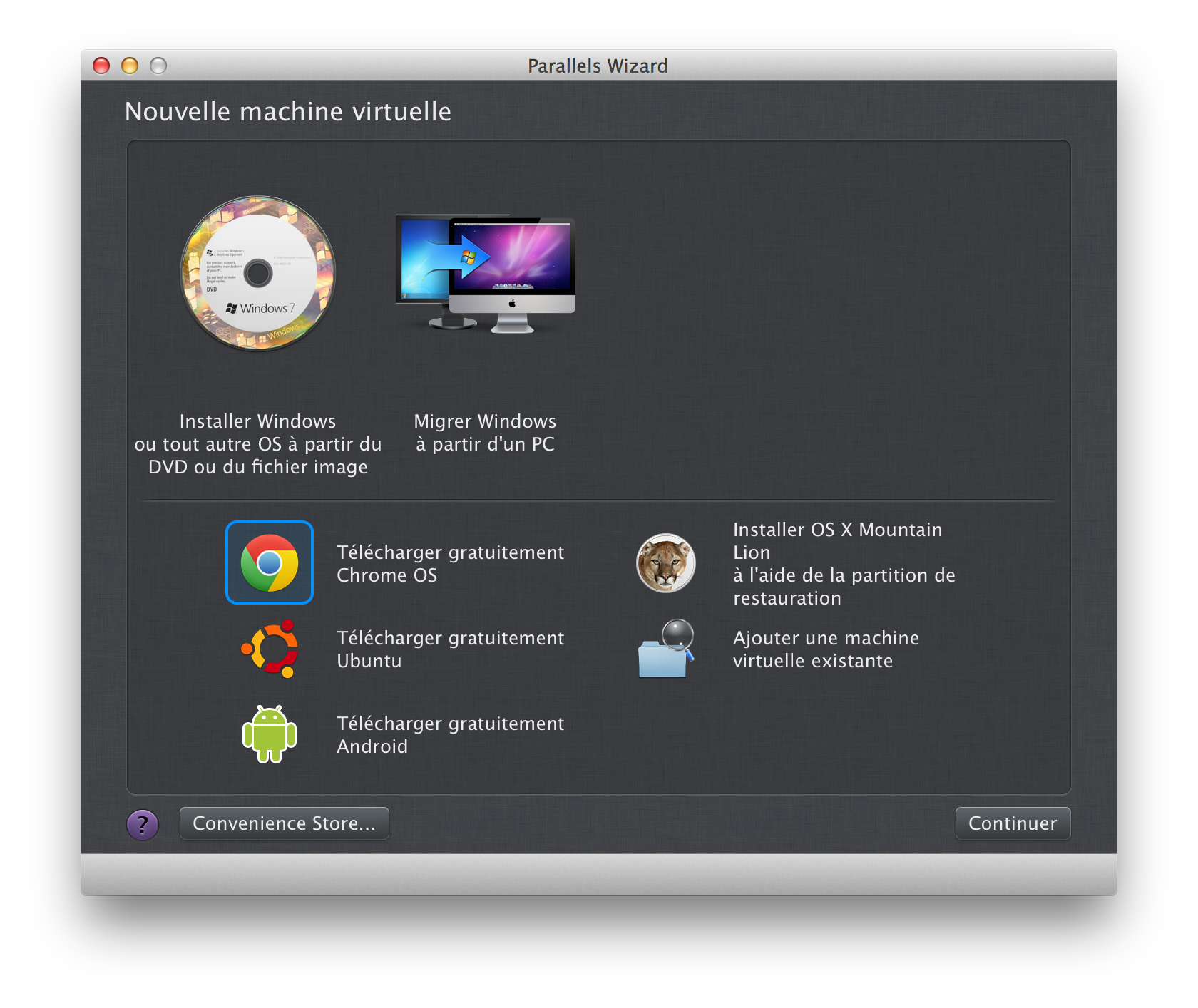The image size is (1198, 1008).
Task: Select 'Télécharger gratuitement Android' text
Action: click(x=450, y=735)
